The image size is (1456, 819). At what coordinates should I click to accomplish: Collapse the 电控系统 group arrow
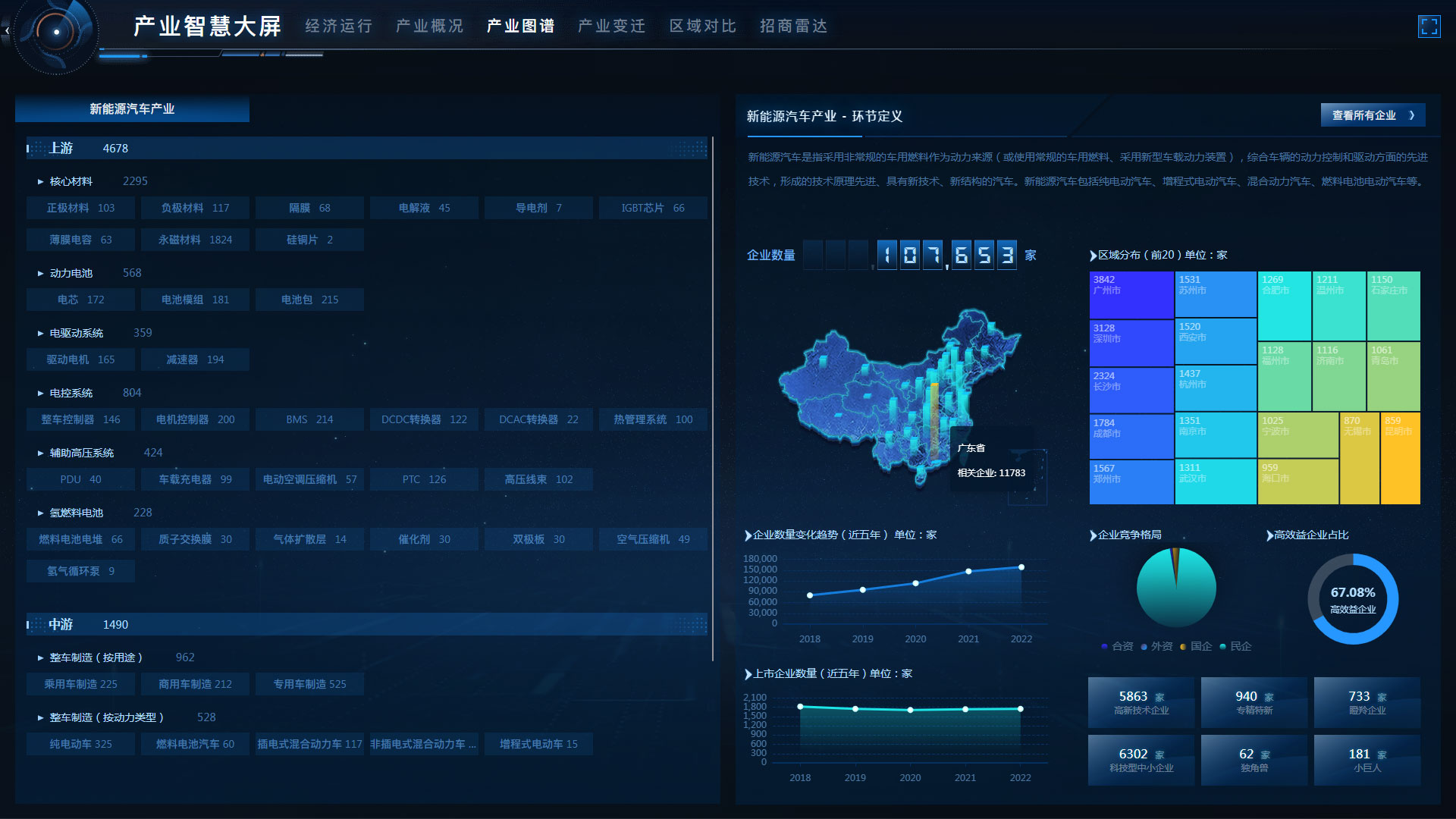click(40, 394)
